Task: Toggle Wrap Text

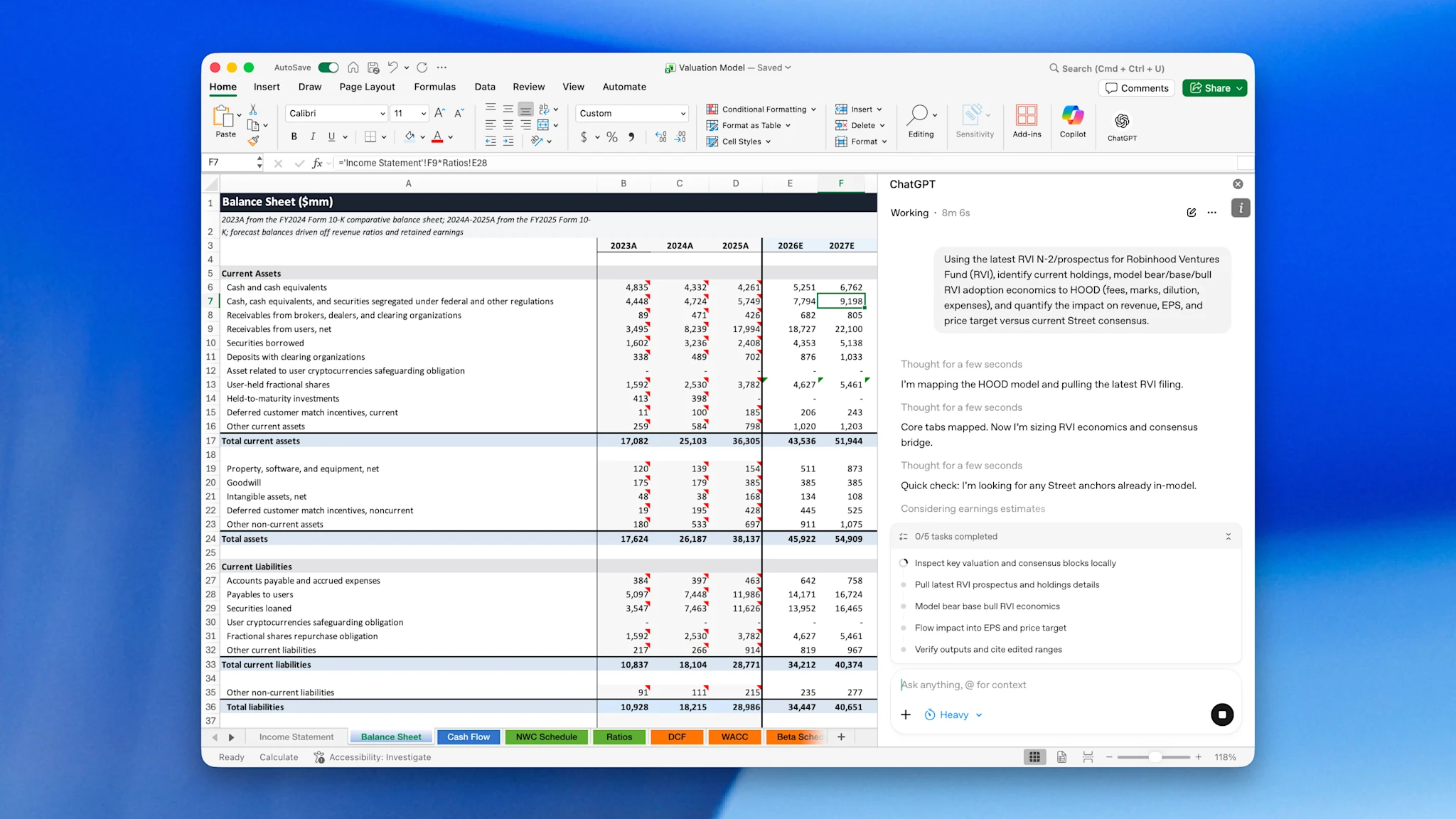Action: pos(544,109)
